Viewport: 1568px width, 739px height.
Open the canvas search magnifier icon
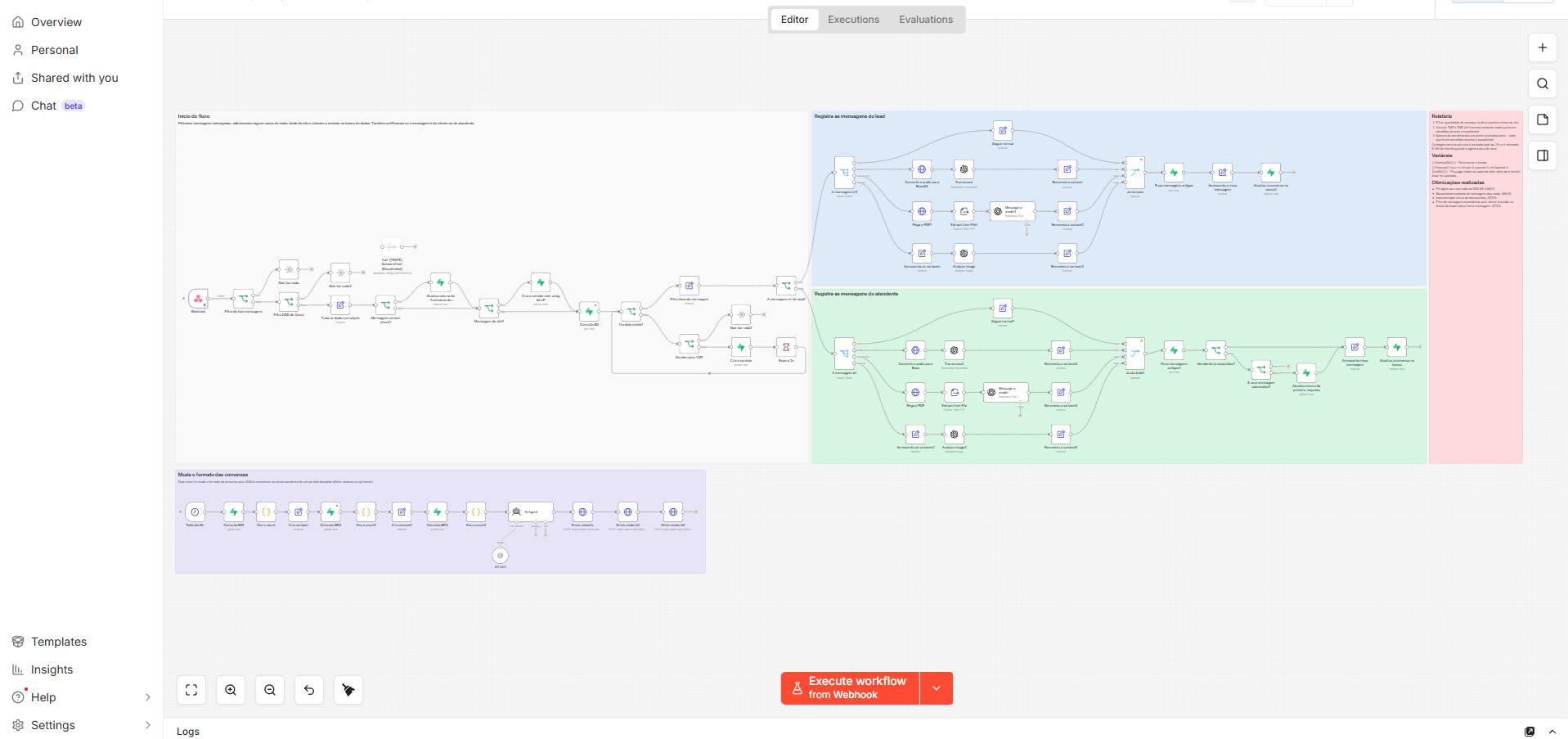1542,83
